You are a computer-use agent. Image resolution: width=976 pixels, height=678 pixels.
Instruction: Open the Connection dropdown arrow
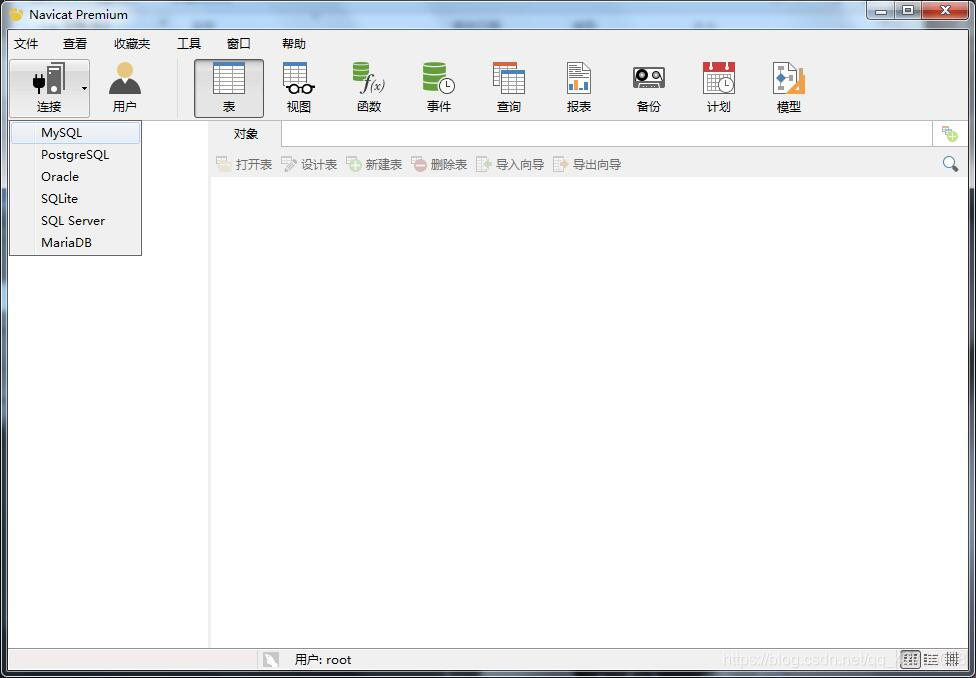click(84, 88)
